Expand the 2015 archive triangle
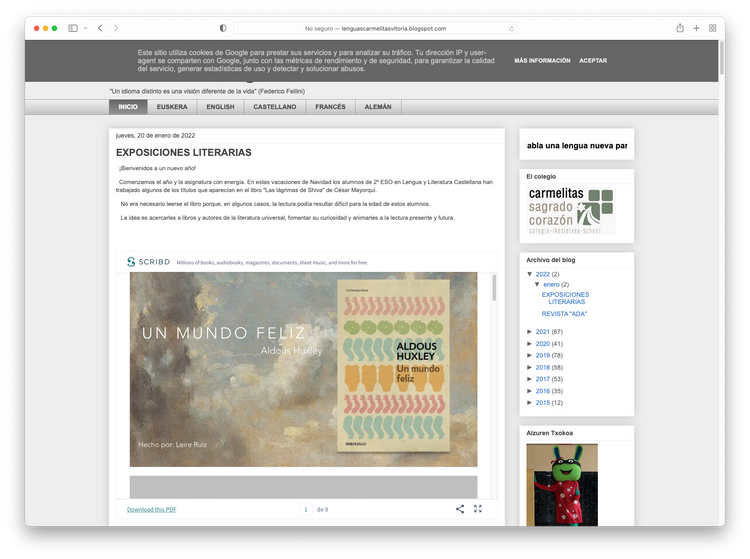750x559 pixels. [529, 403]
